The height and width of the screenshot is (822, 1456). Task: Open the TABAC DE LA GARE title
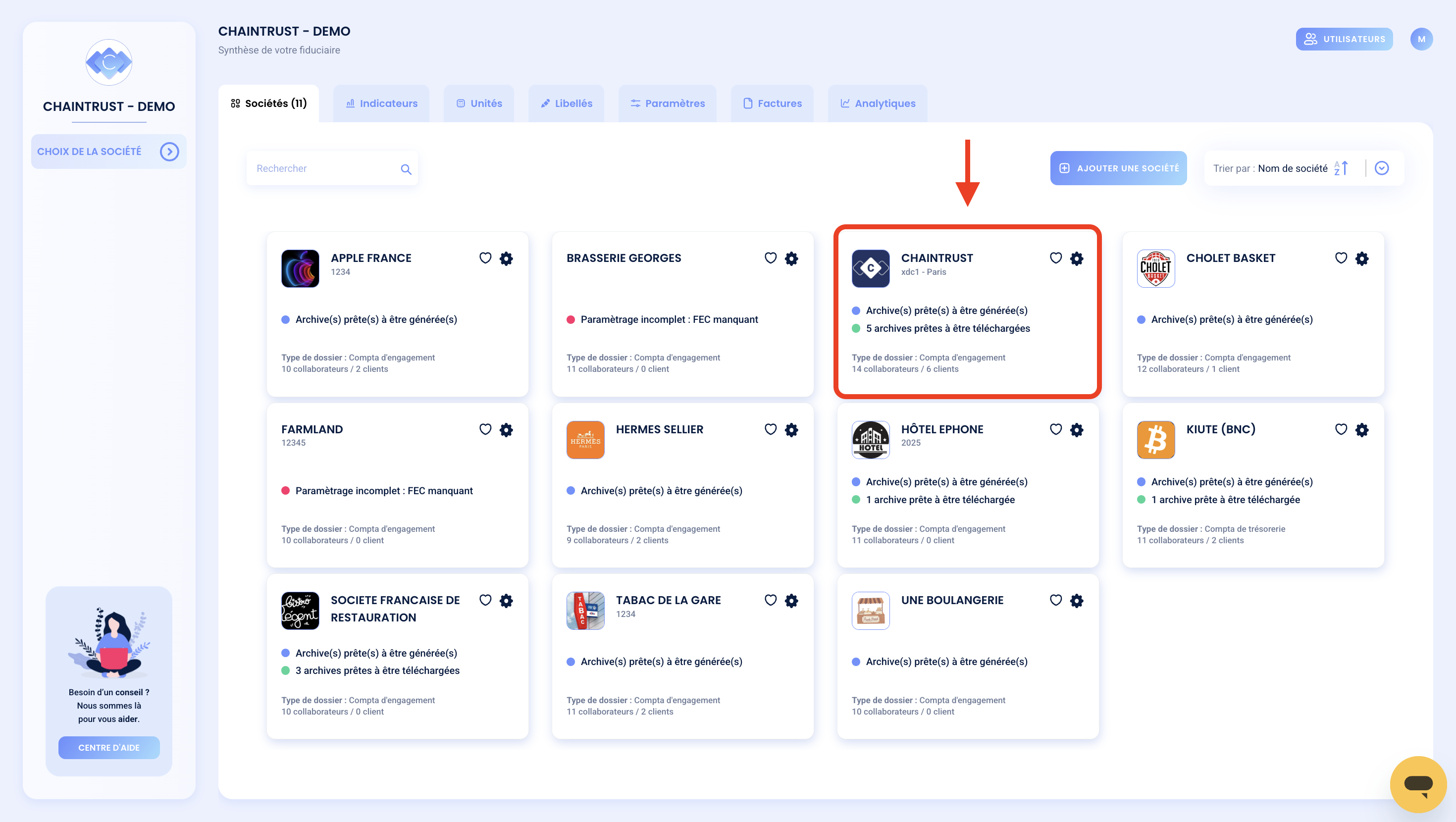tap(668, 600)
